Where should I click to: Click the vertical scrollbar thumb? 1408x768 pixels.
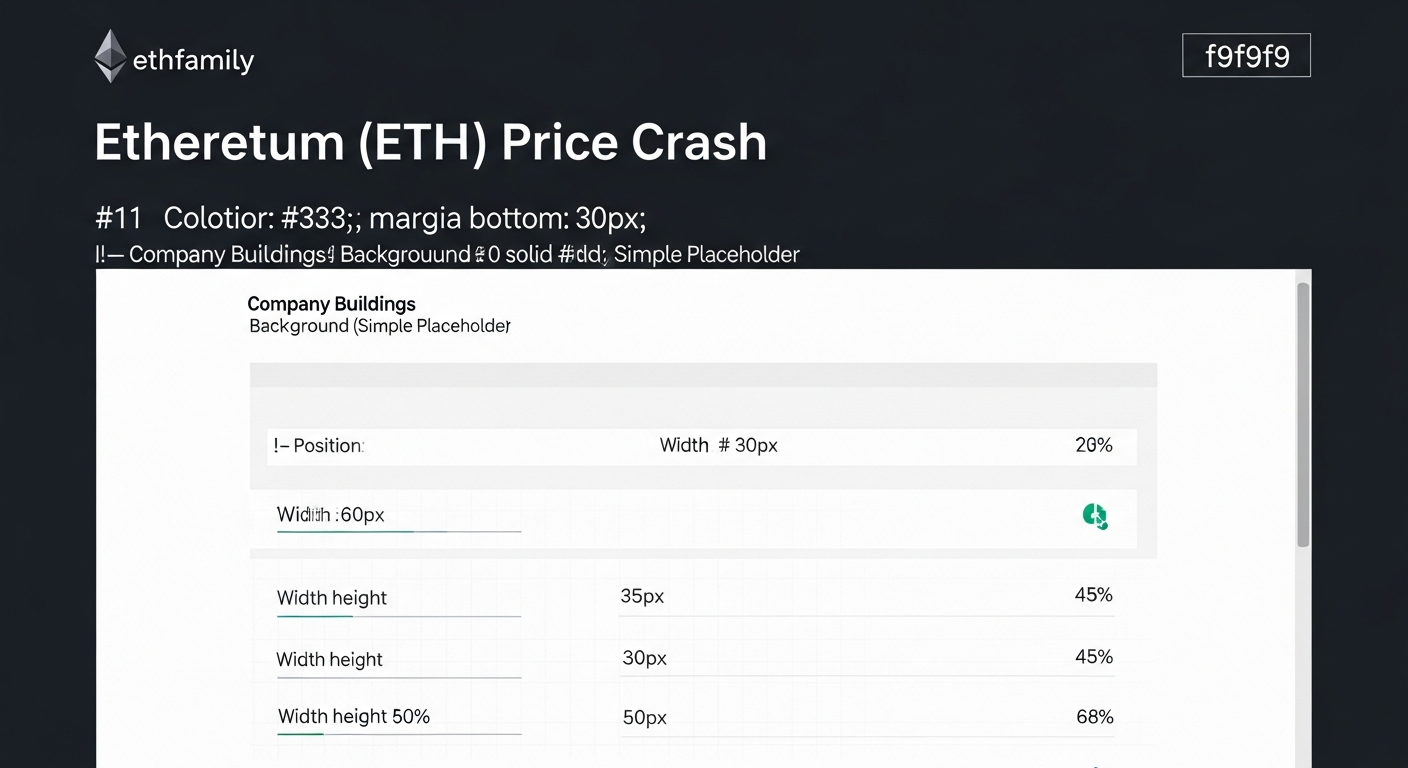(x=1302, y=414)
